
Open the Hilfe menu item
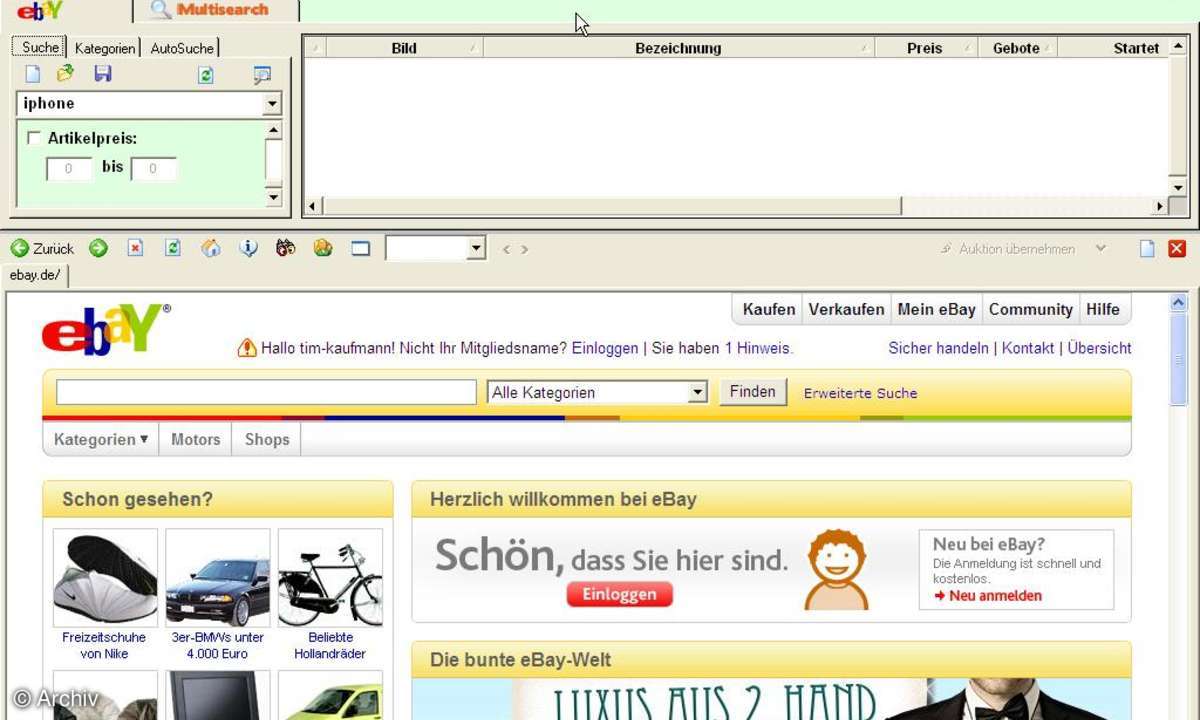click(1103, 309)
